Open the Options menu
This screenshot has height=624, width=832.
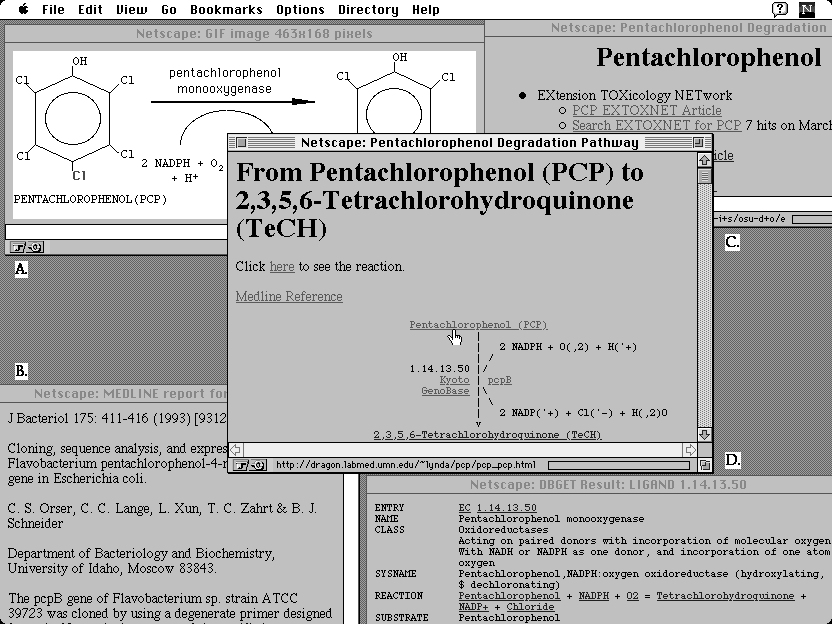[300, 10]
